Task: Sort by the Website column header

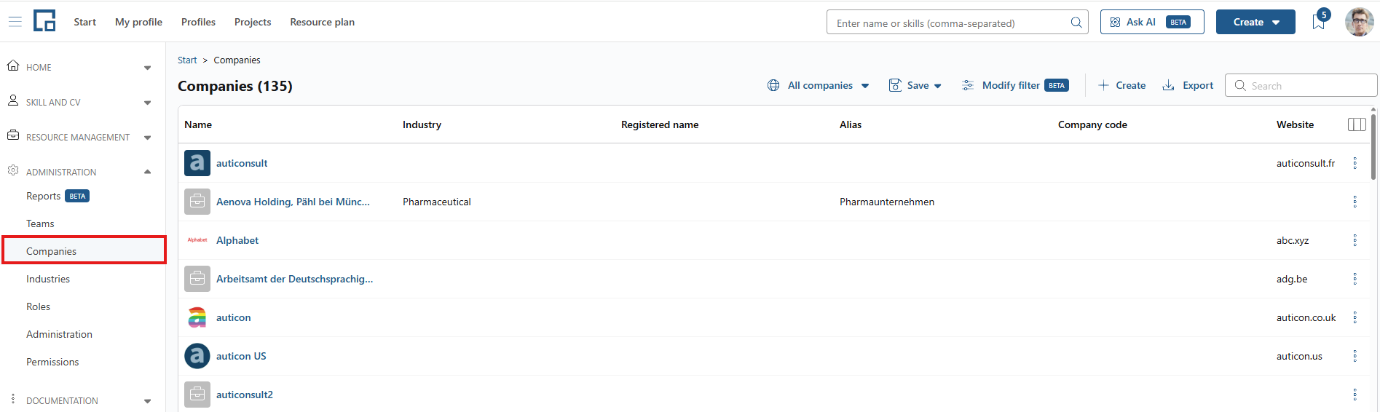Action: (1295, 125)
